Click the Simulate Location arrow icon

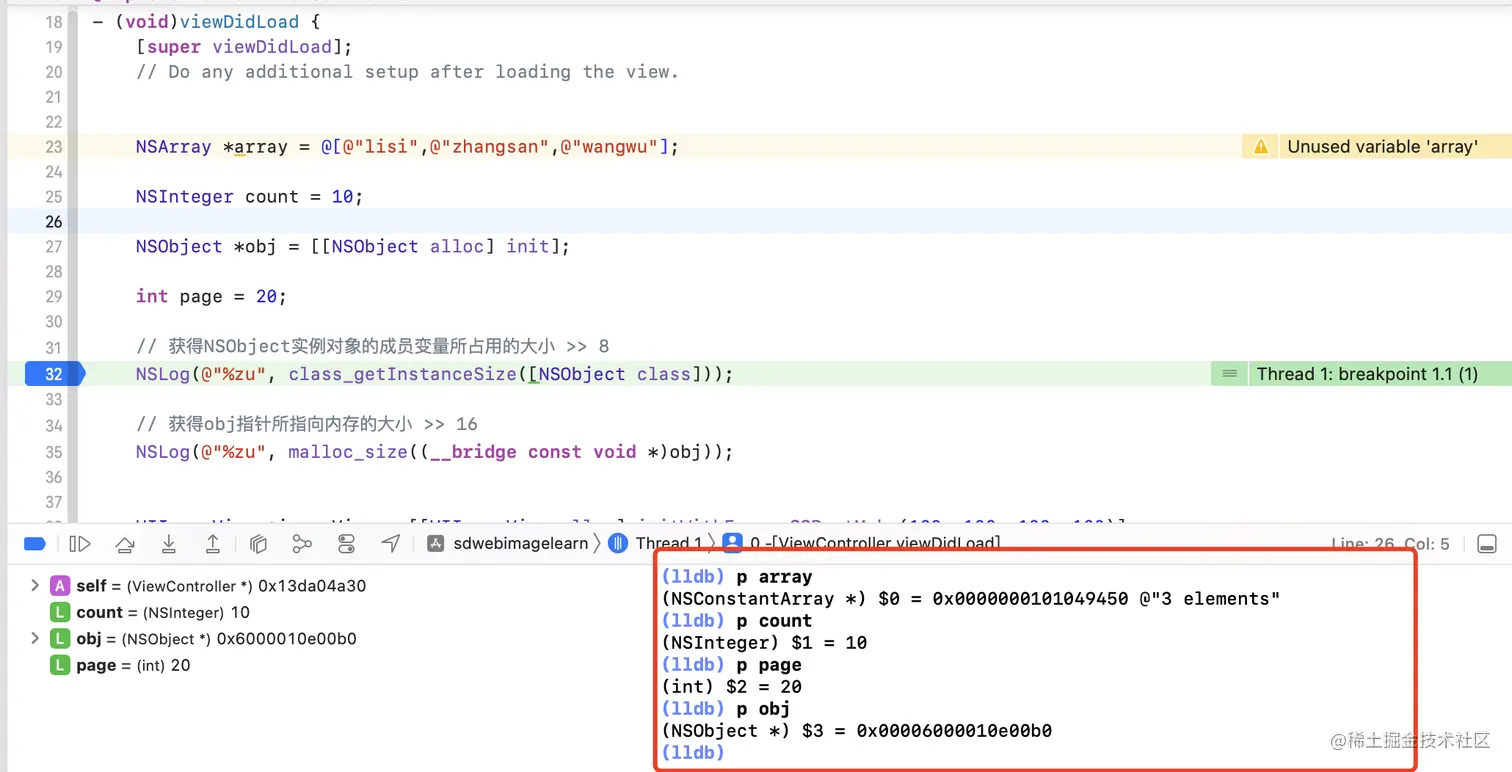click(x=391, y=543)
